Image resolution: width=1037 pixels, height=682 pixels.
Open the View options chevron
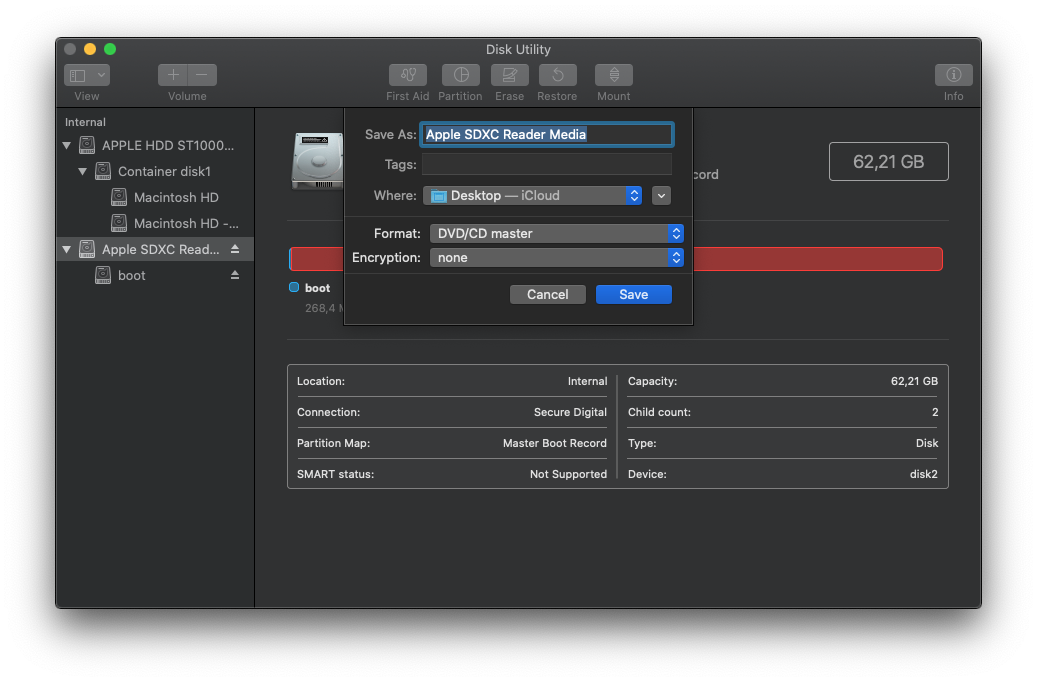(x=101, y=75)
